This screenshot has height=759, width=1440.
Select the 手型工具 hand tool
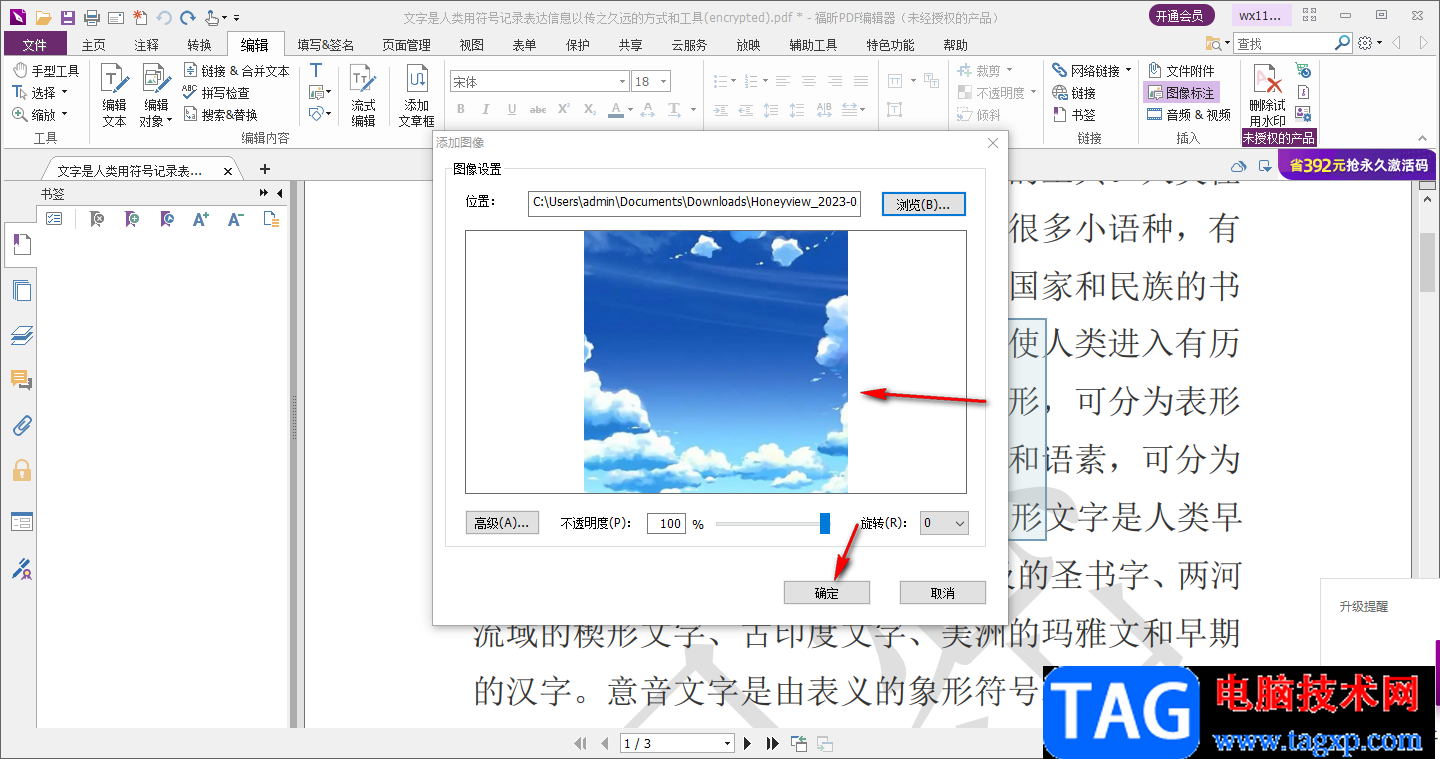[x=46, y=71]
